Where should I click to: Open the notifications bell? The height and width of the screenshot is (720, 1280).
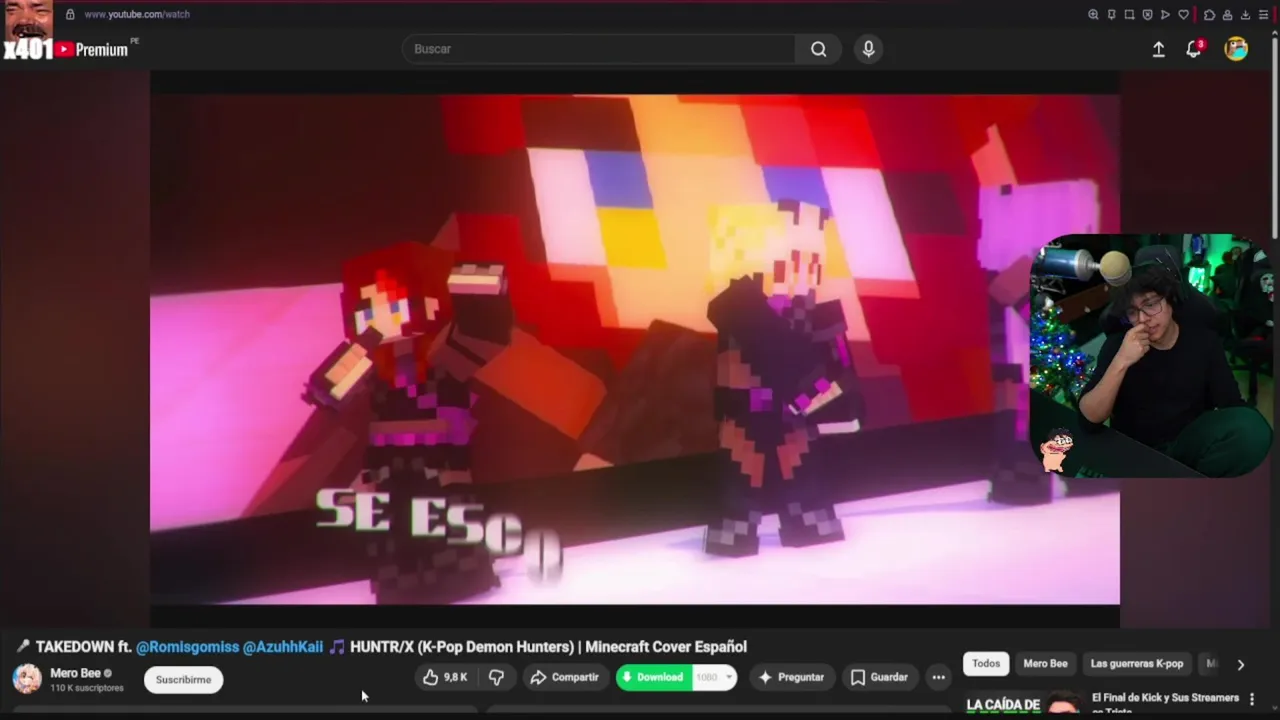click(x=1193, y=49)
